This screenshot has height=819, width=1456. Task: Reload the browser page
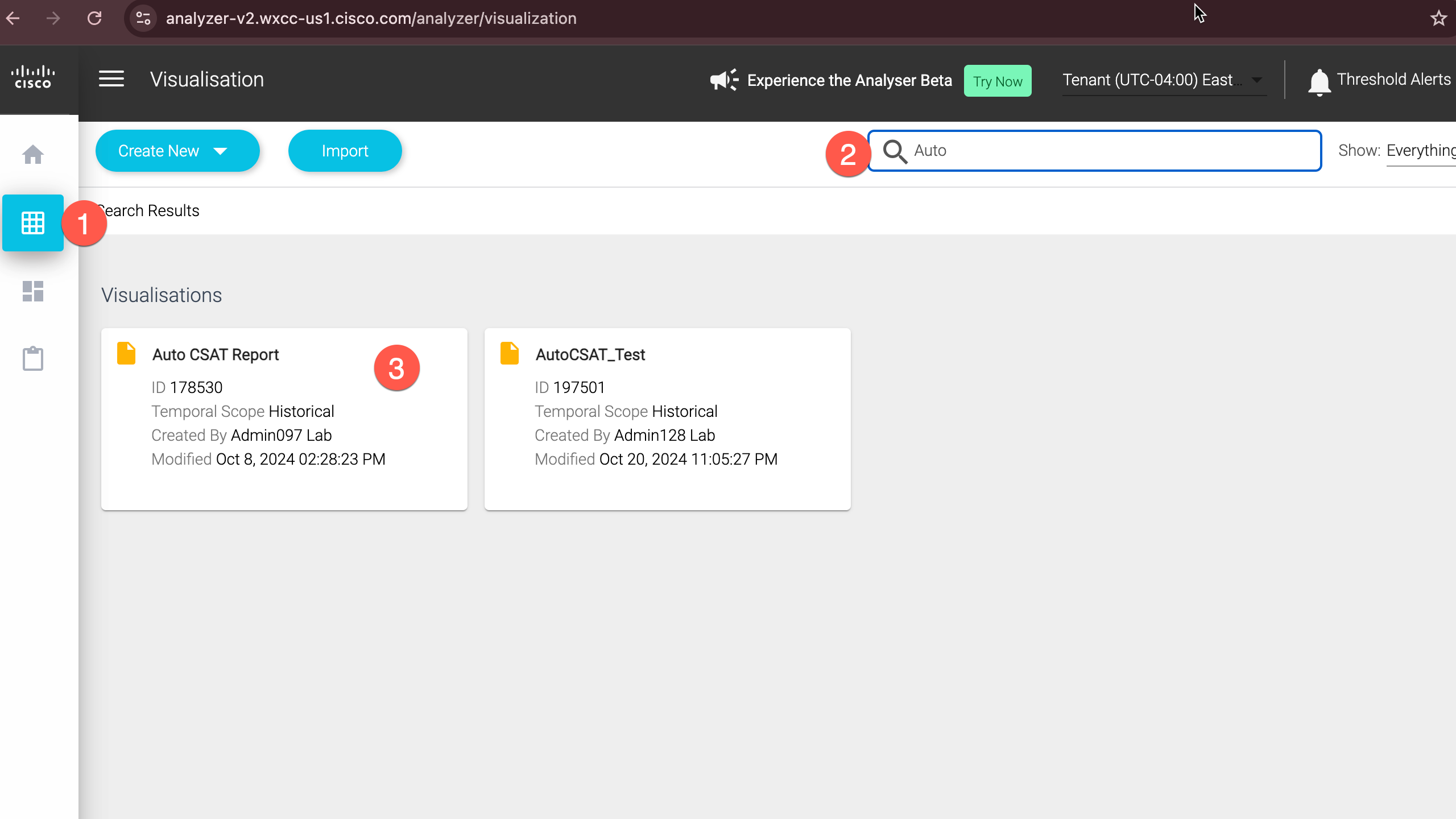tap(94, 18)
